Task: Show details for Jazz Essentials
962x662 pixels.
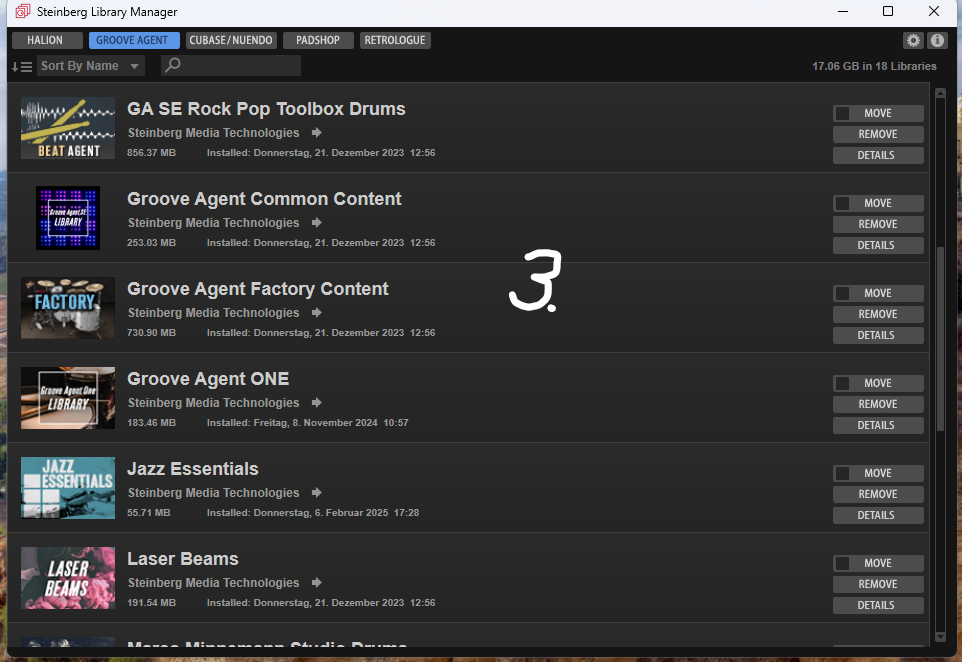Action: click(x=878, y=515)
